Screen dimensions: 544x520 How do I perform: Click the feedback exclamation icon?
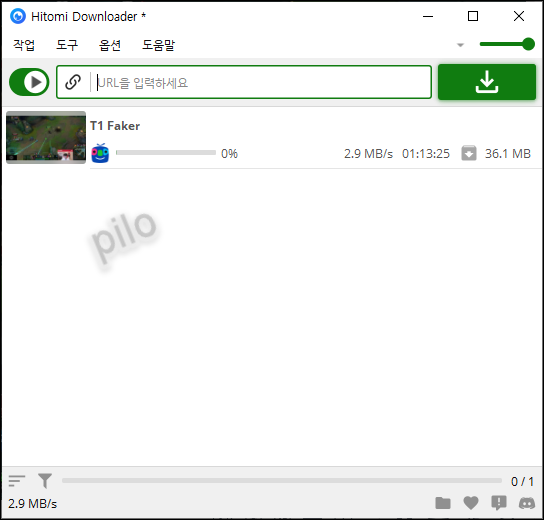point(499,503)
